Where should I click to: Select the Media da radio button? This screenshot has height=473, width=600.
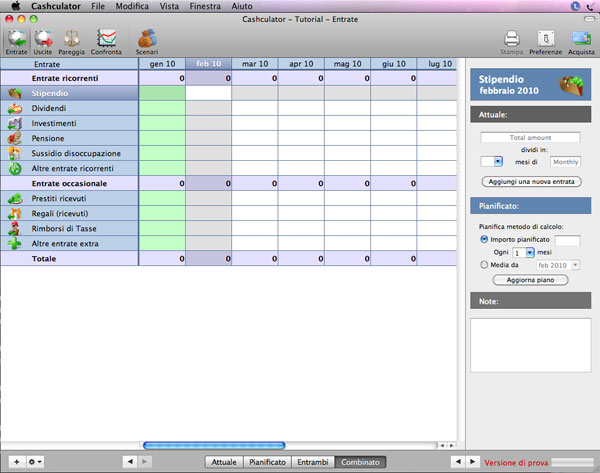click(484, 264)
